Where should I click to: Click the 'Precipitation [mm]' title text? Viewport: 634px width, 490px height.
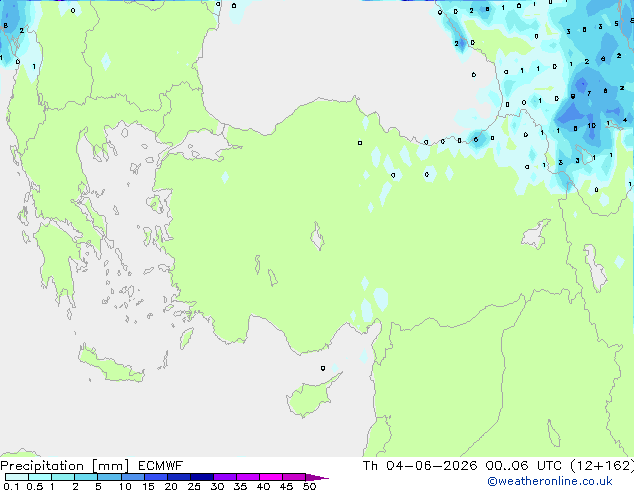65,466
